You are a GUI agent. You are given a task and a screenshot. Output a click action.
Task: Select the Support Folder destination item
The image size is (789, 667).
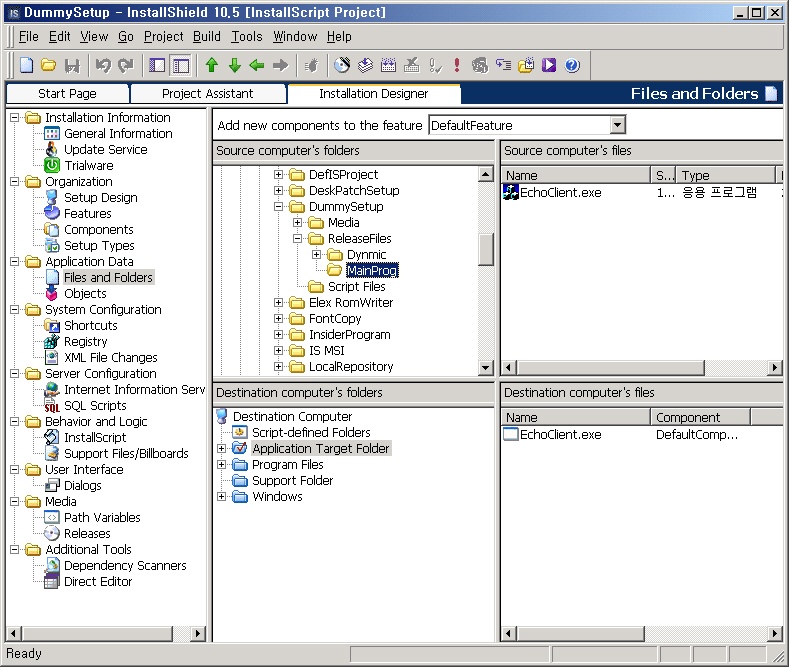[x=292, y=481]
